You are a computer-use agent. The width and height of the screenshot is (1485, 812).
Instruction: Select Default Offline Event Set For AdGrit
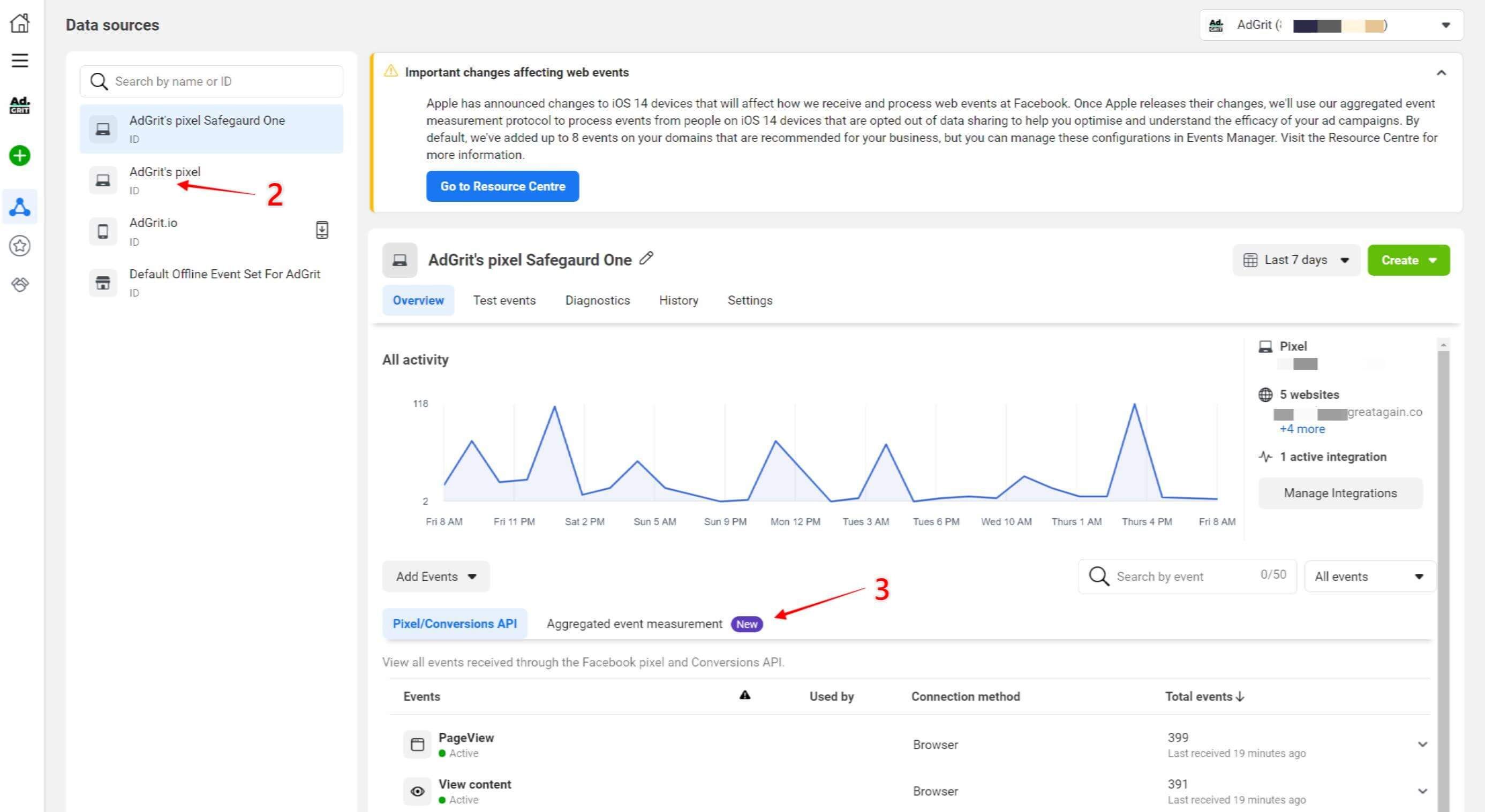pyautogui.click(x=211, y=283)
